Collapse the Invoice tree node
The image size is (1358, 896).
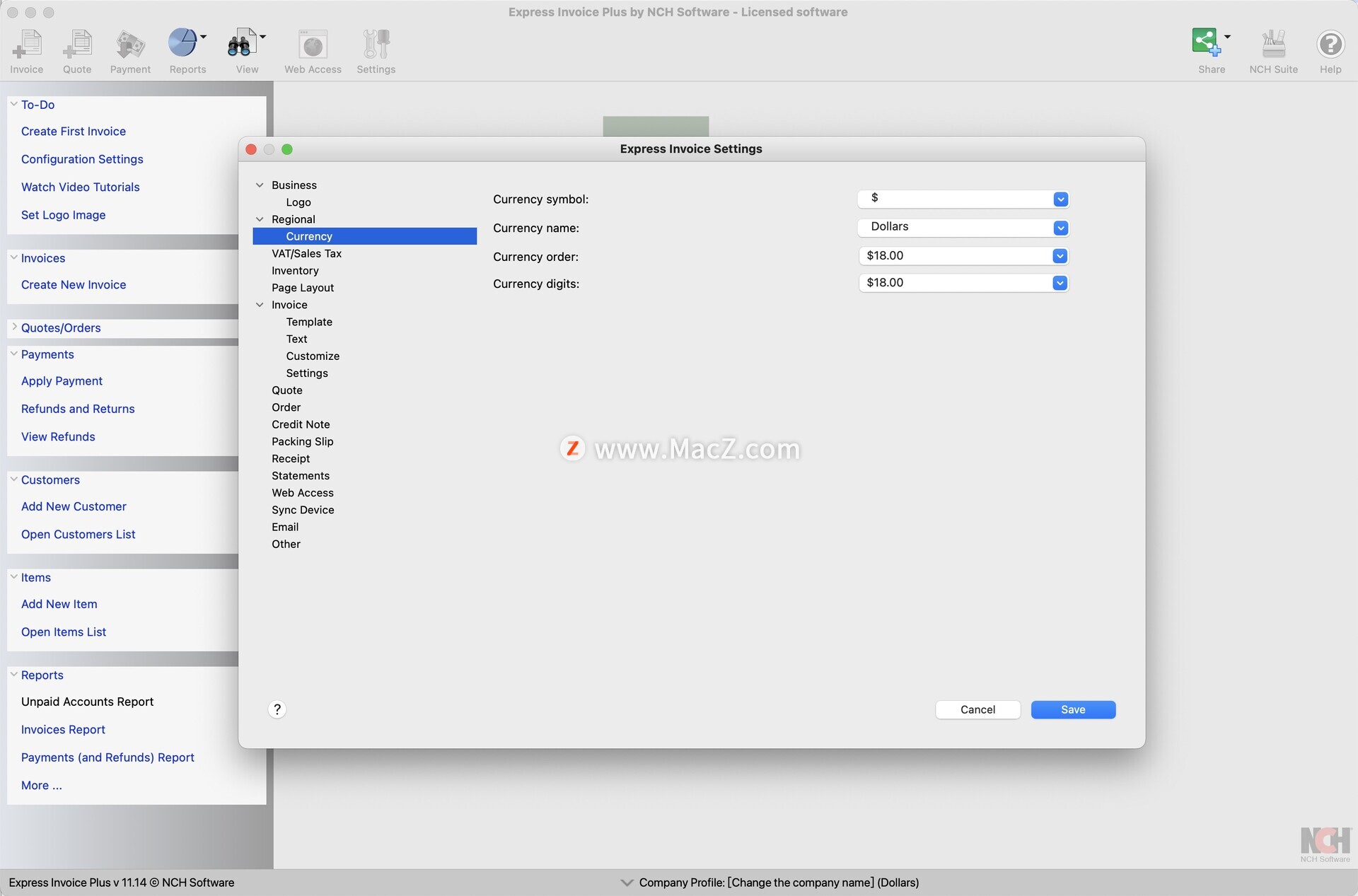pyautogui.click(x=260, y=305)
